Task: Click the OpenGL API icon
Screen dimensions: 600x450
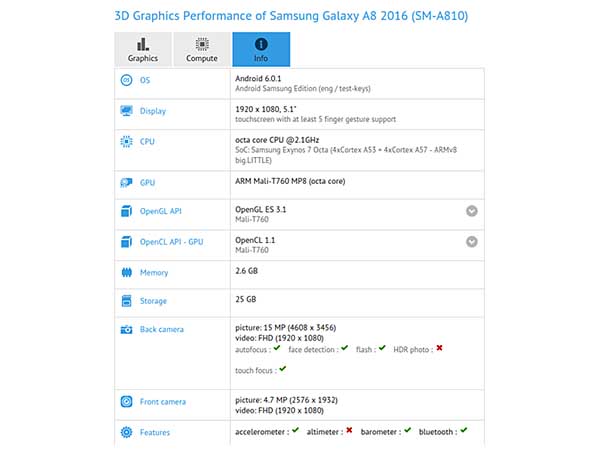Action: [x=126, y=211]
